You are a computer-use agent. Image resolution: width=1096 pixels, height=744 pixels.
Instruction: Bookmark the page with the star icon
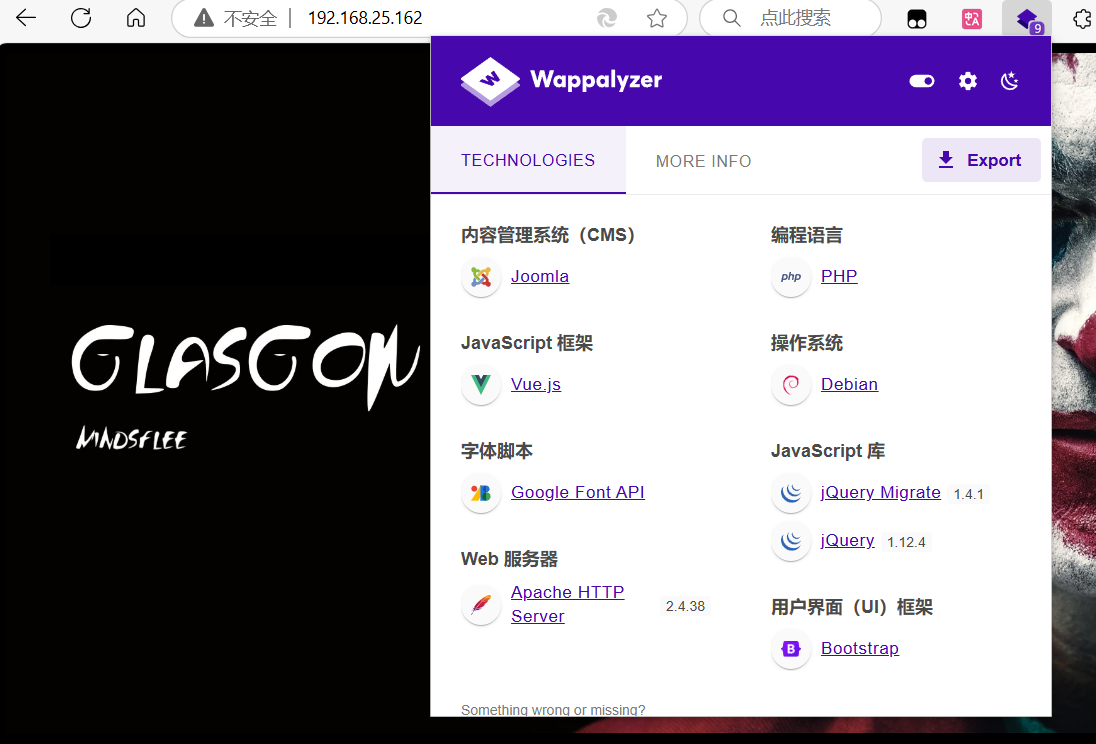coord(656,18)
